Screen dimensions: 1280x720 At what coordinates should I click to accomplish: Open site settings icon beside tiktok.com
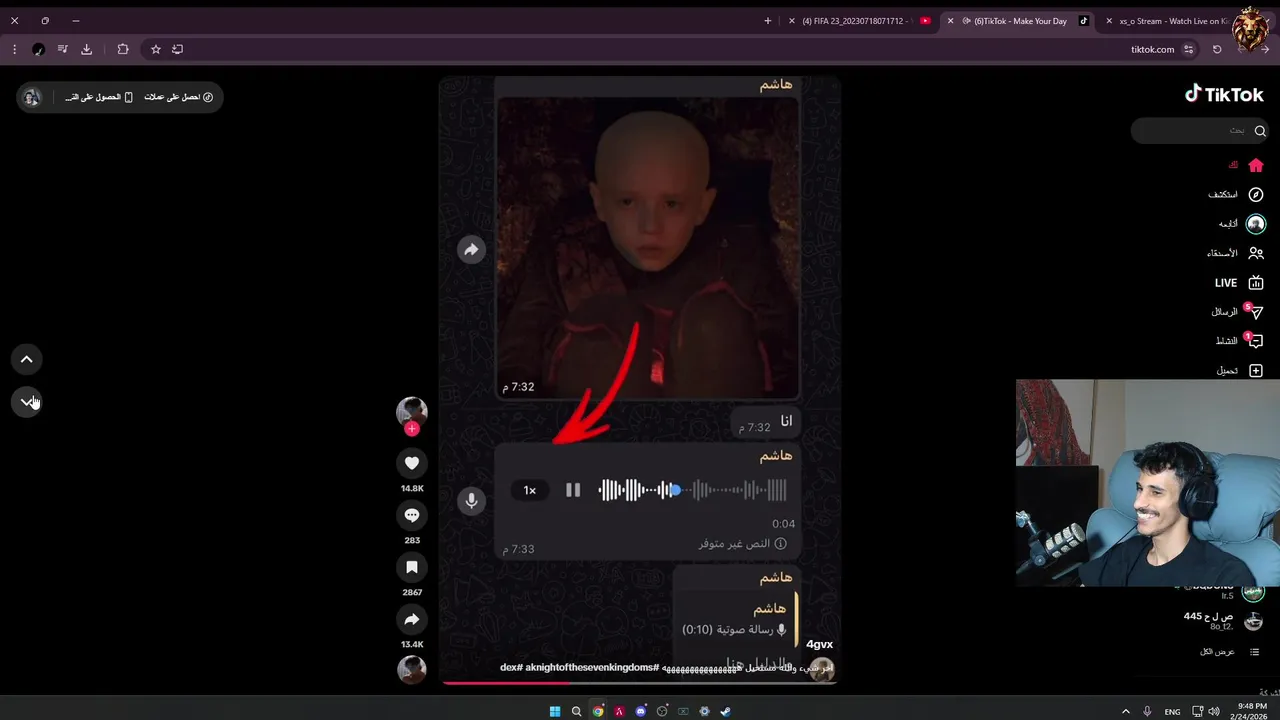pos(1188,49)
